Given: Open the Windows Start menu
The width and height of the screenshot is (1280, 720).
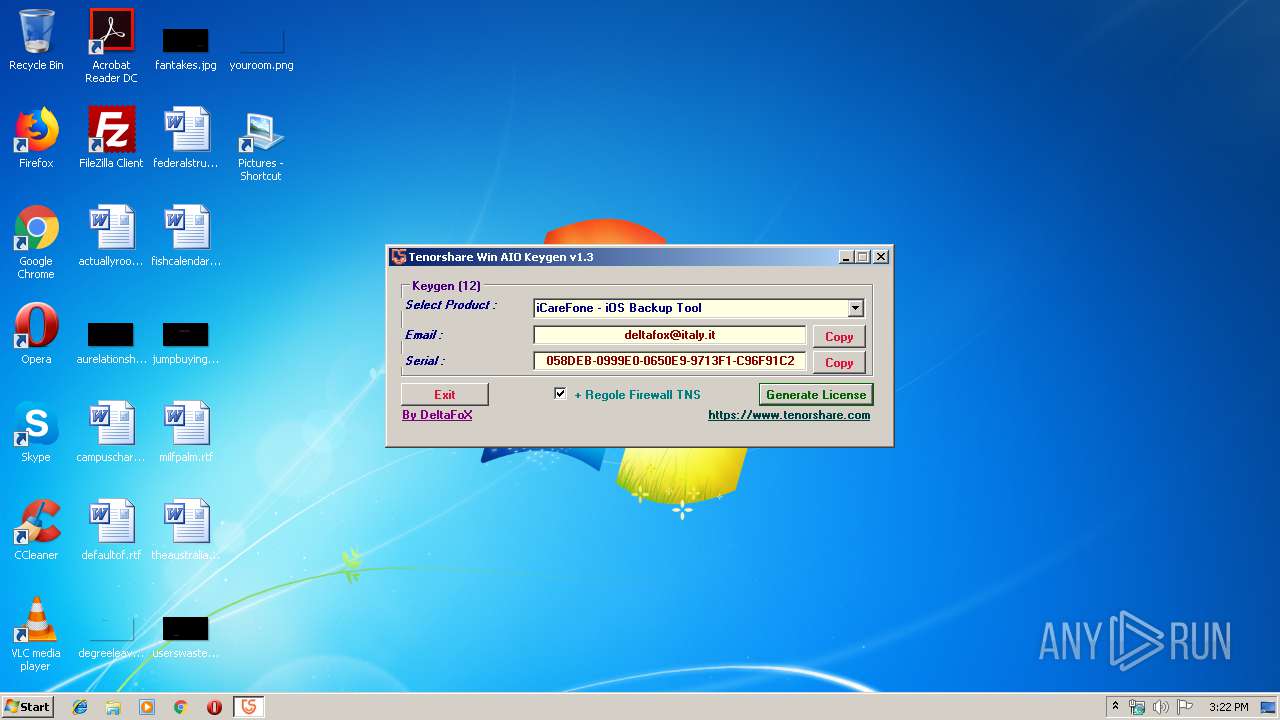Looking at the screenshot, I should pos(28,707).
